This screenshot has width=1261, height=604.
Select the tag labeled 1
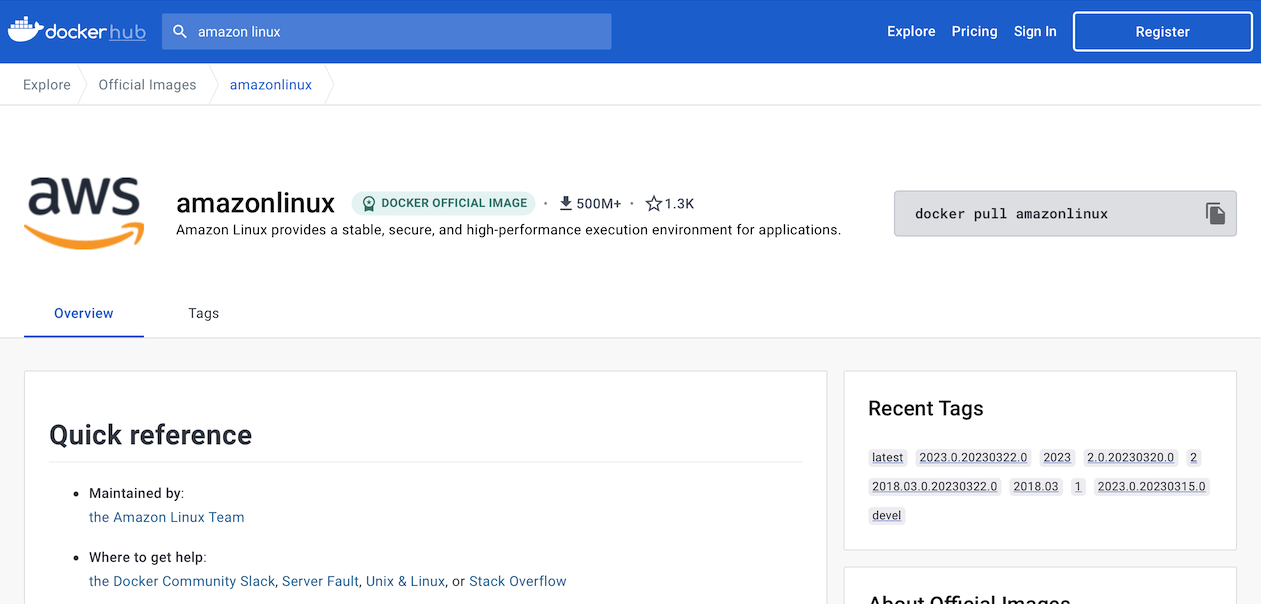click(x=1078, y=487)
